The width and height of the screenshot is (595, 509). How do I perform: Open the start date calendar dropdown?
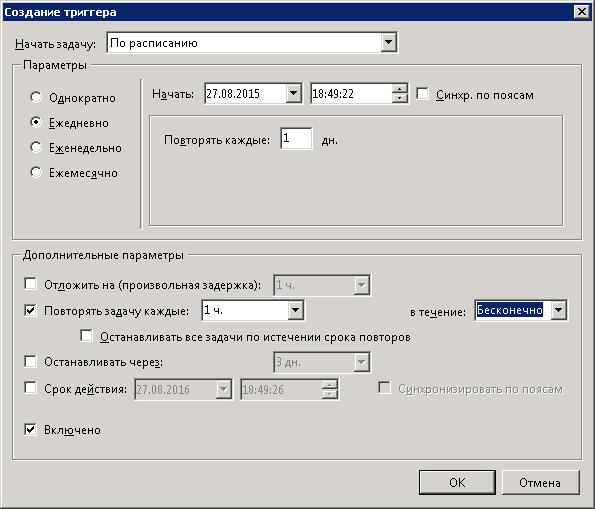[x=293, y=93]
